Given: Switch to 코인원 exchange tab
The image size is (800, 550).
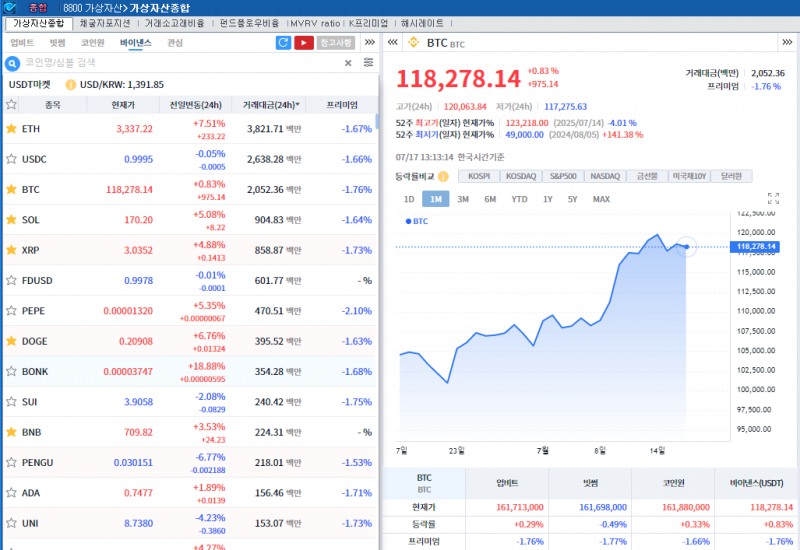Looking at the screenshot, I should 92,43.
